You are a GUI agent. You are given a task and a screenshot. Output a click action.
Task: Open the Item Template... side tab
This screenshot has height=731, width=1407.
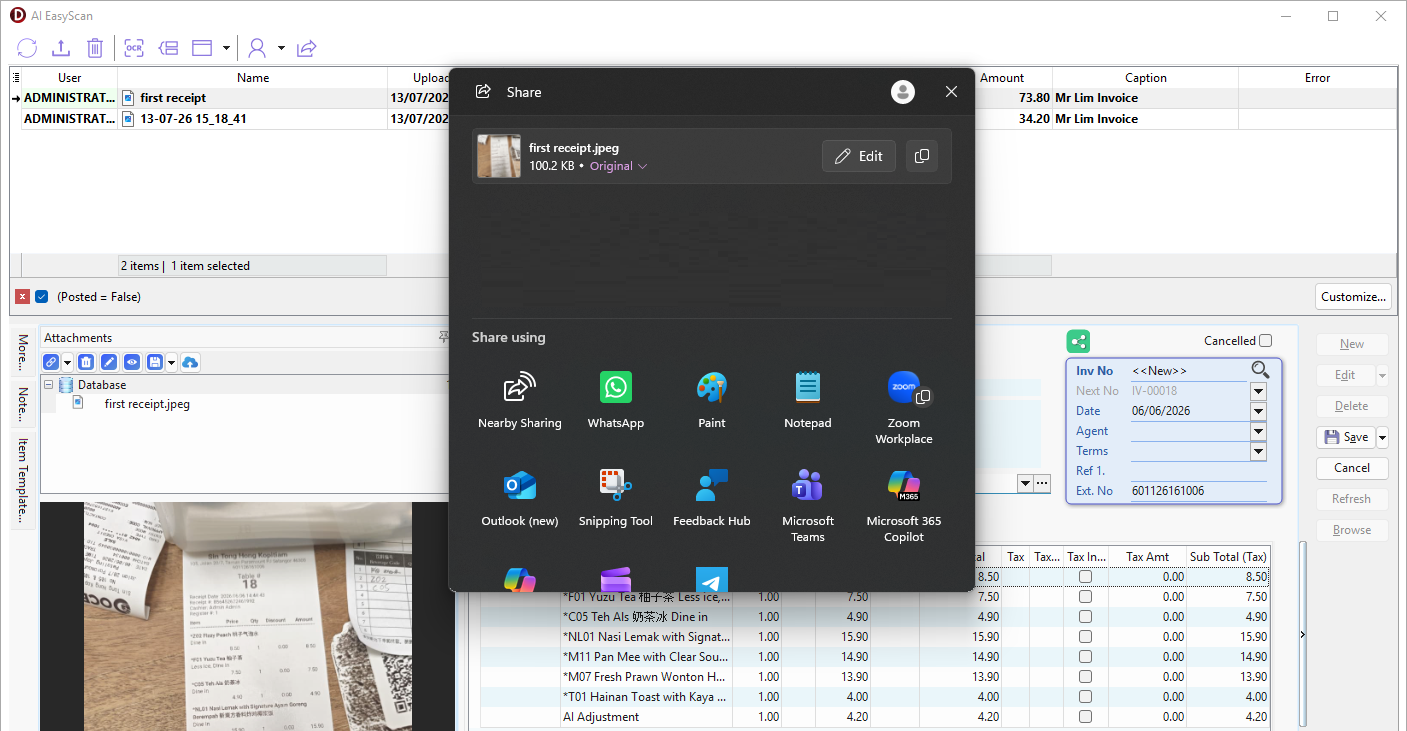point(22,480)
